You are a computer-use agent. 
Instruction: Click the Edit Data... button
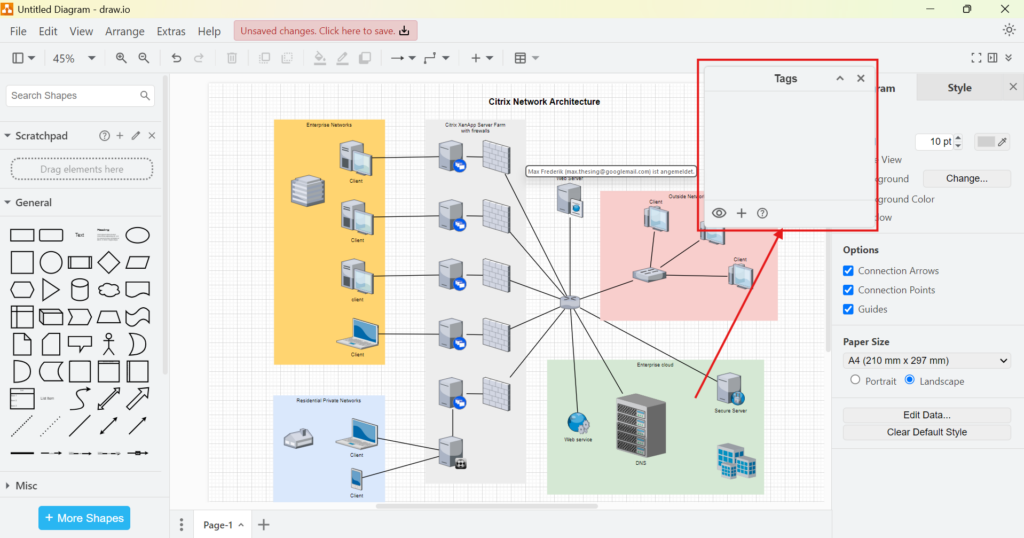[x=927, y=415]
